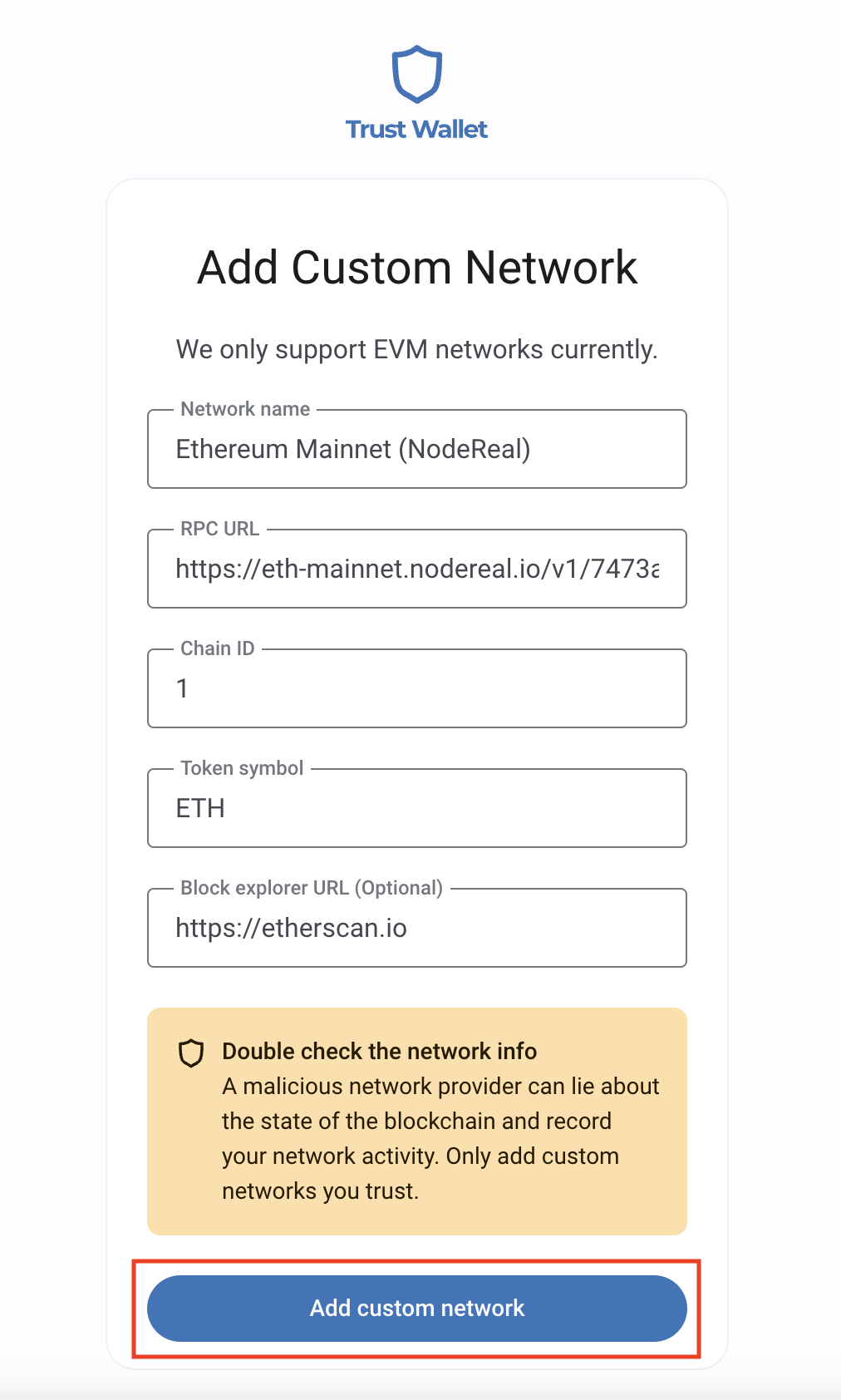Click the 'Network name' field label

click(245, 409)
